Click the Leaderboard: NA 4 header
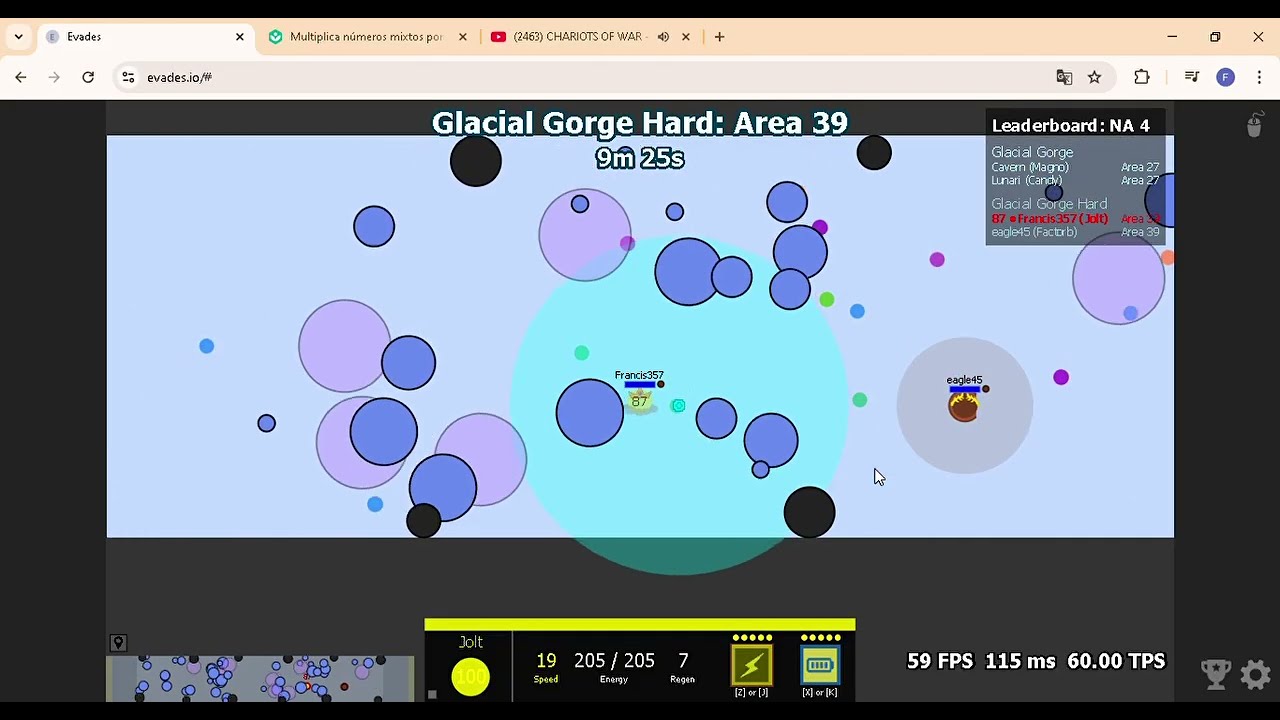The width and height of the screenshot is (1280, 720). 1070,126
